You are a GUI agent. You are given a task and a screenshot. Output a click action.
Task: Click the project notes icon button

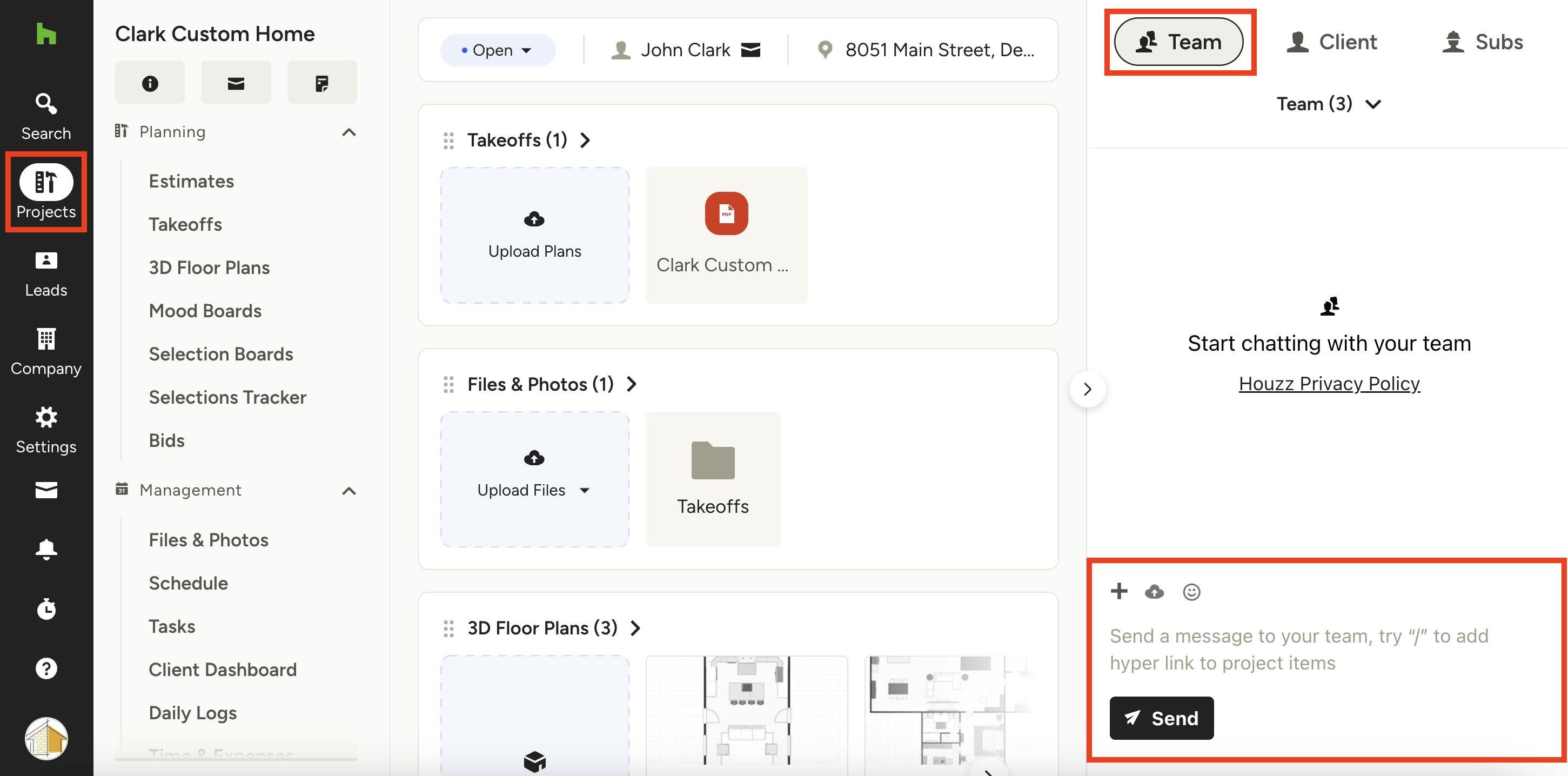(x=322, y=82)
